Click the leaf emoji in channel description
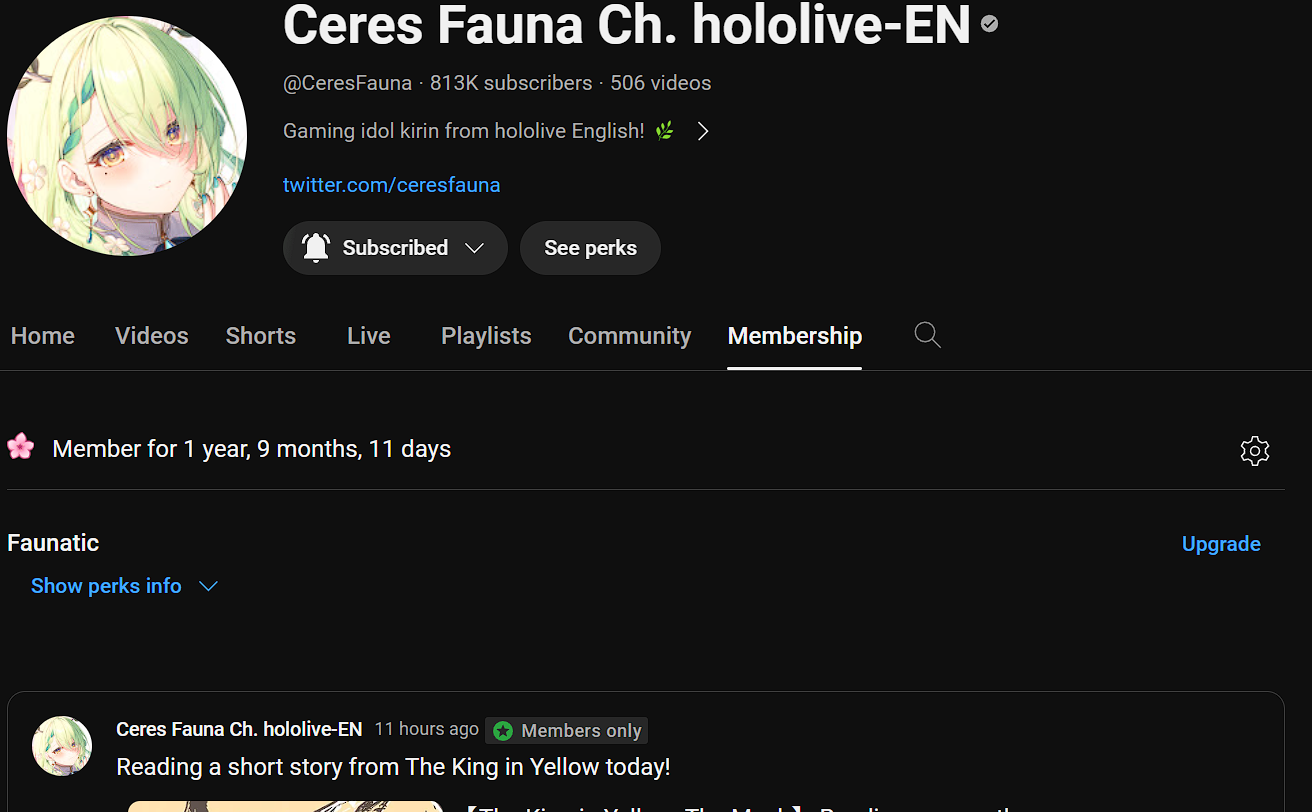The height and width of the screenshot is (812, 1312). tap(665, 131)
